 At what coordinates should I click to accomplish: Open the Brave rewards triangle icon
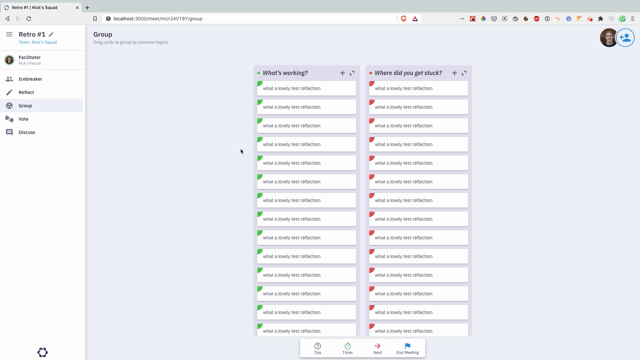[x=415, y=19]
